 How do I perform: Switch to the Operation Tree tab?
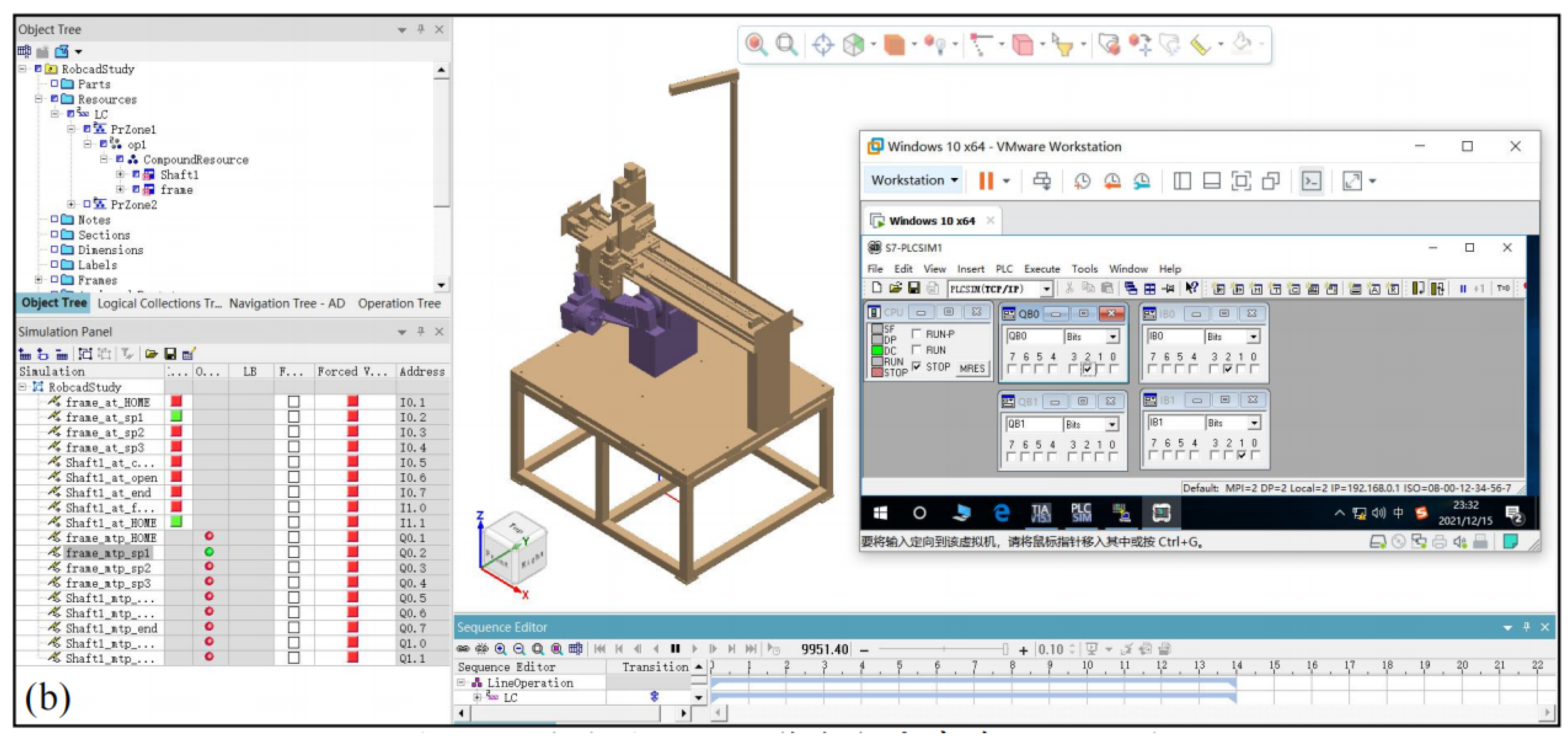click(399, 303)
